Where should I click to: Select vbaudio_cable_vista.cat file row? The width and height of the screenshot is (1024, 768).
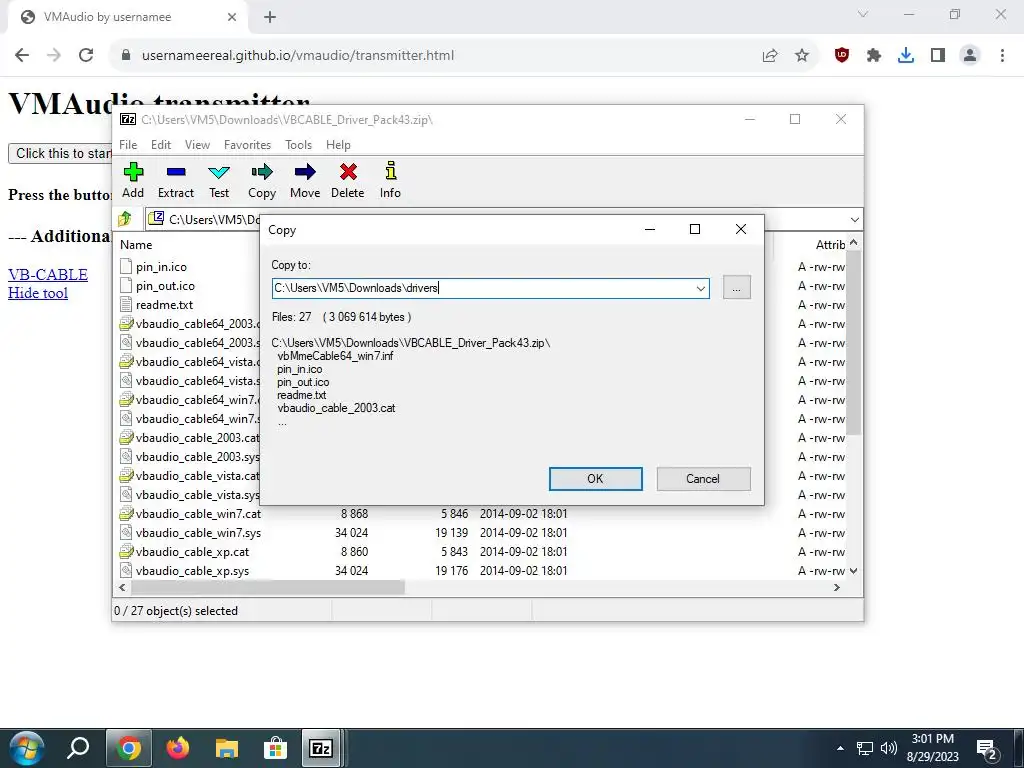tap(189, 476)
